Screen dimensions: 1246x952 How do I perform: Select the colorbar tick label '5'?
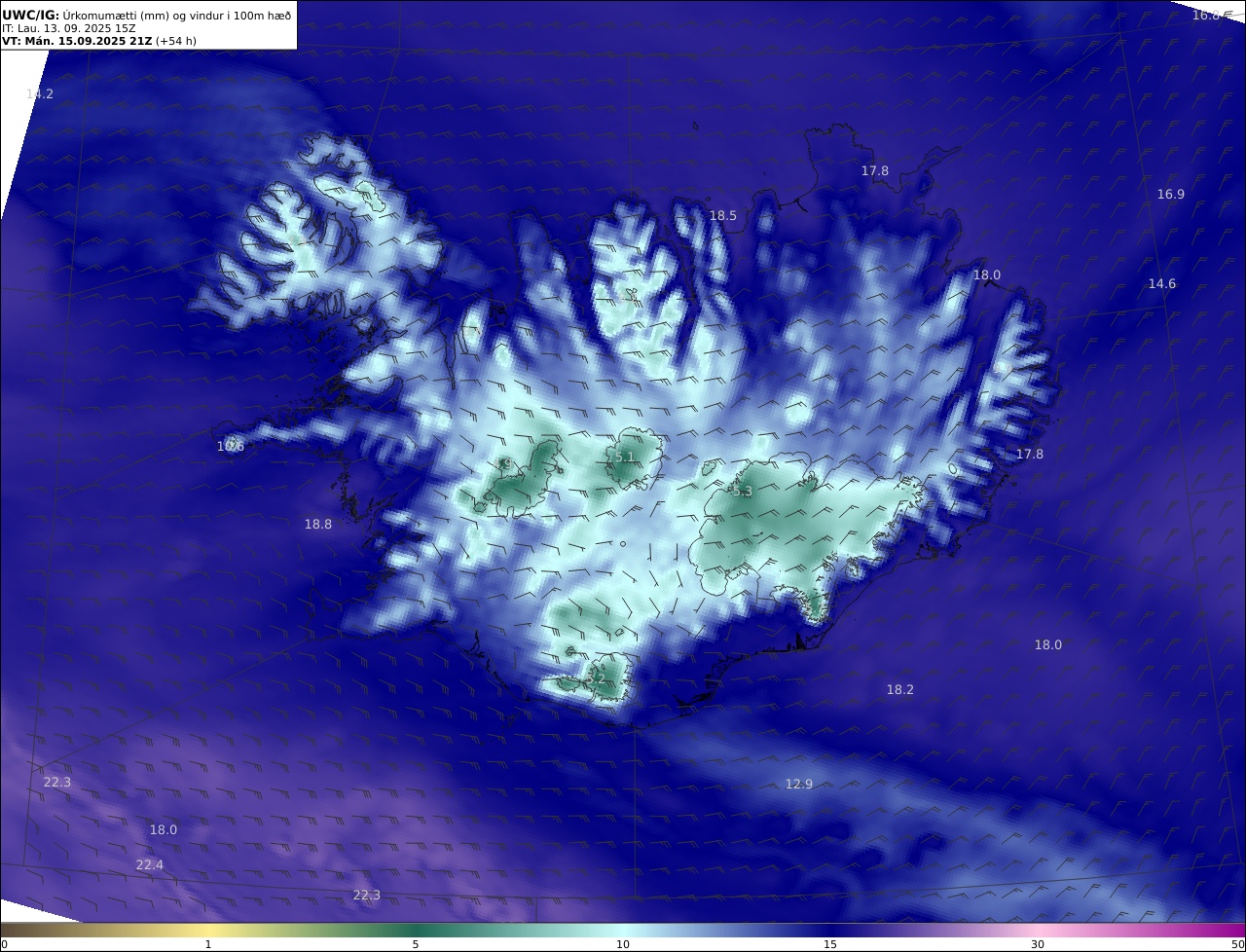tap(416, 944)
